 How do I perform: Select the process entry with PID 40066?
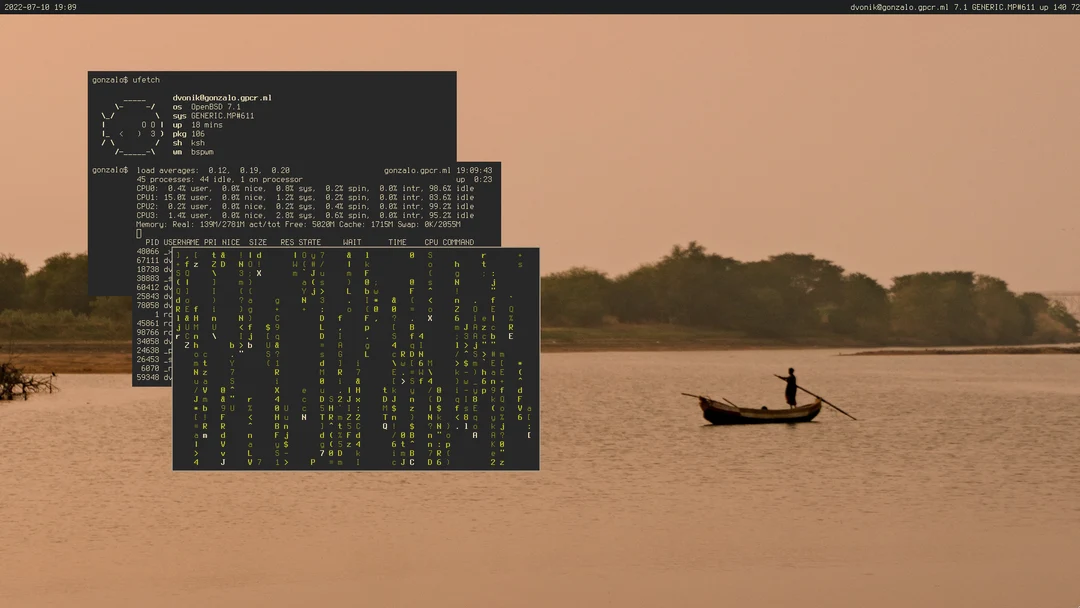click(148, 251)
